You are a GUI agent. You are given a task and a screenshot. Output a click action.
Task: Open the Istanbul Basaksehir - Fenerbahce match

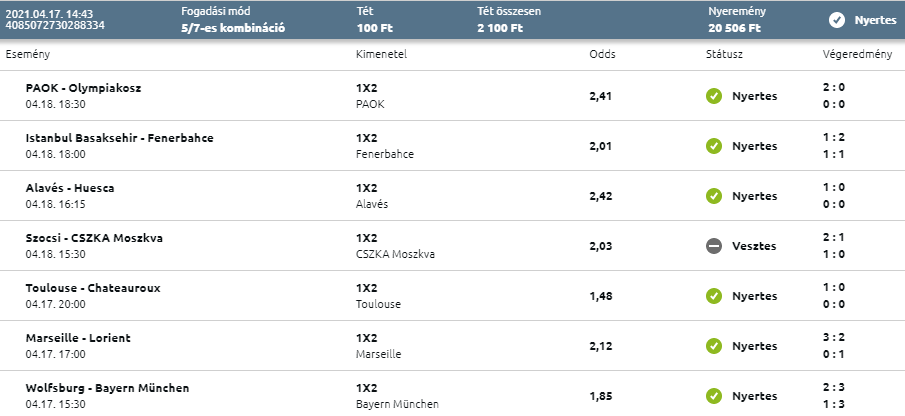tap(119, 138)
